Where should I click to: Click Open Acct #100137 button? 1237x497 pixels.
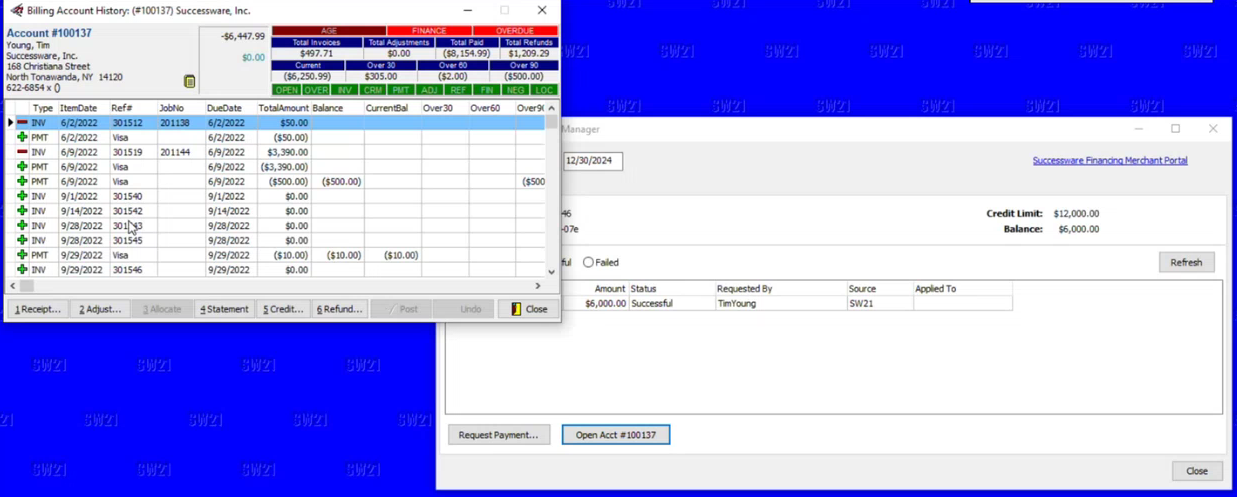[x=616, y=435]
